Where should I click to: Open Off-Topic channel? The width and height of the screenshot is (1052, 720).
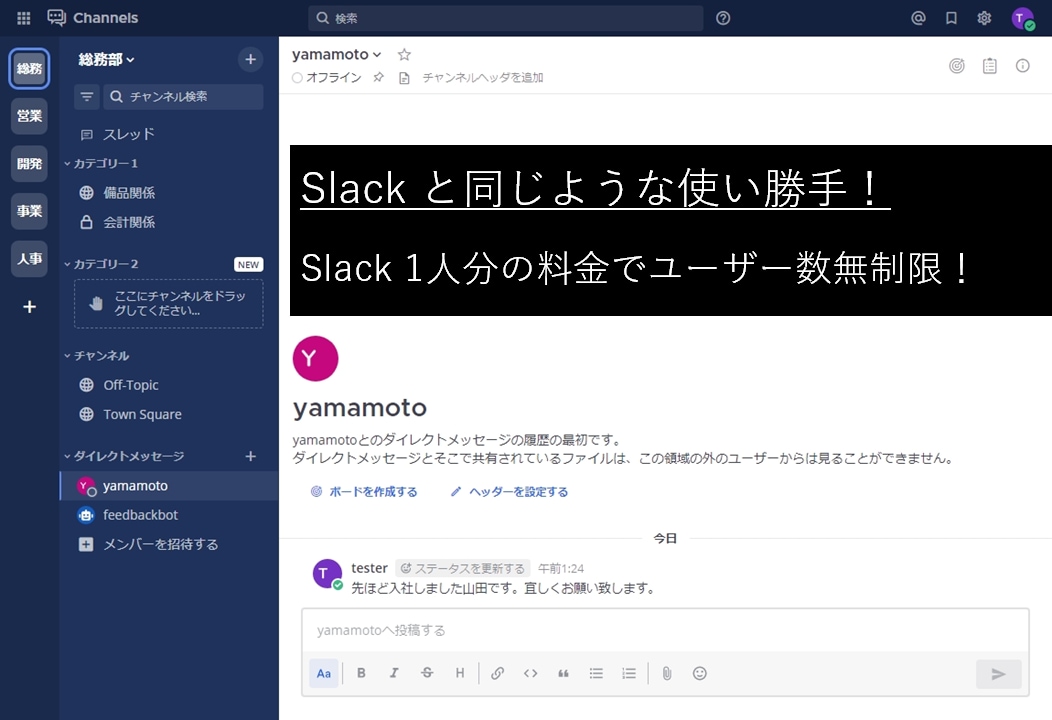pyautogui.click(x=169, y=385)
